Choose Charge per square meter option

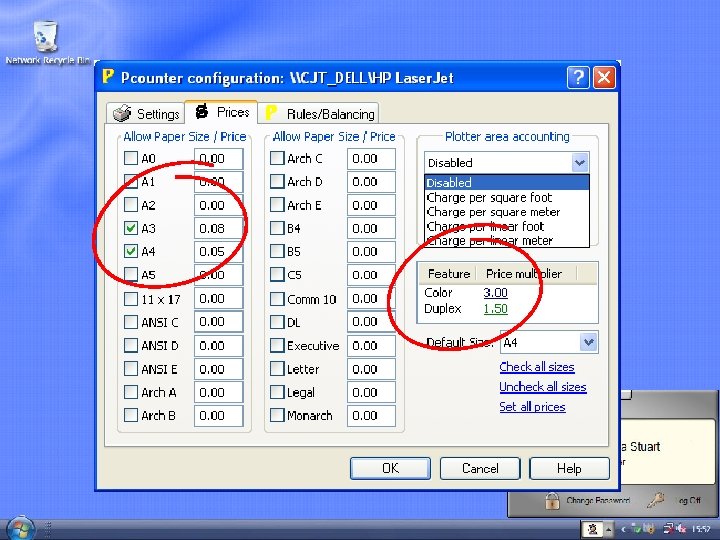pyautogui.click(x=506, y=212)
